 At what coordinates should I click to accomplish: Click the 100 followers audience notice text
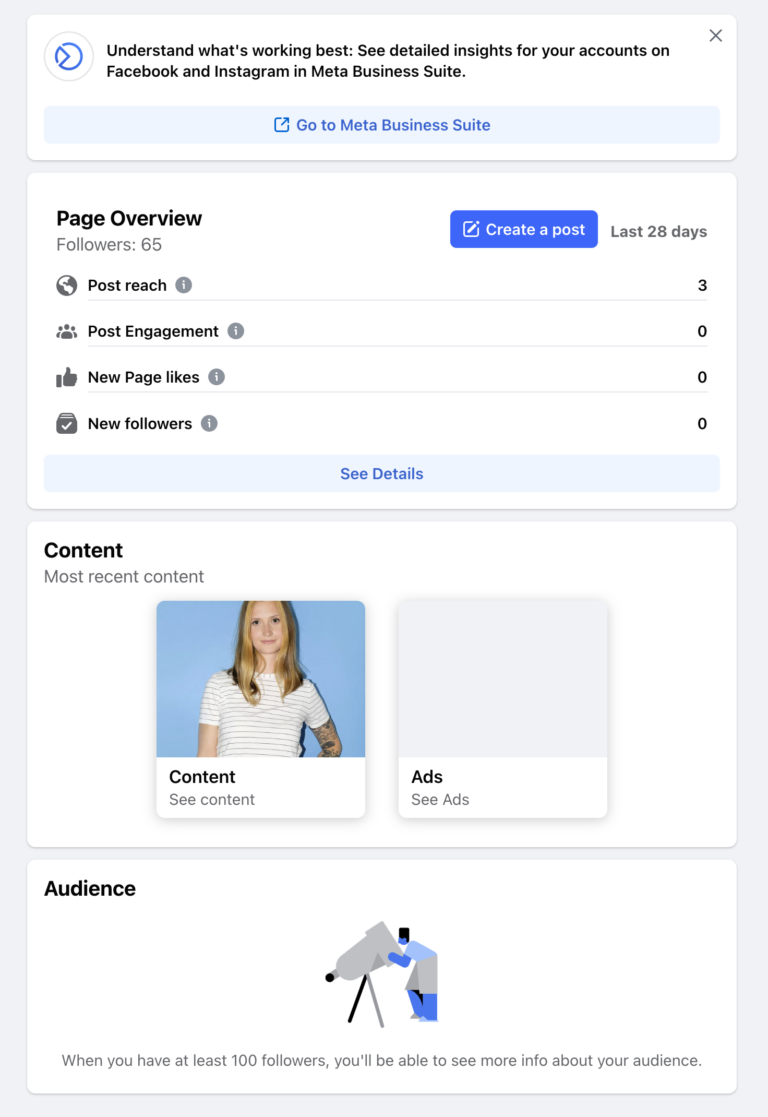click(382, 1060)
